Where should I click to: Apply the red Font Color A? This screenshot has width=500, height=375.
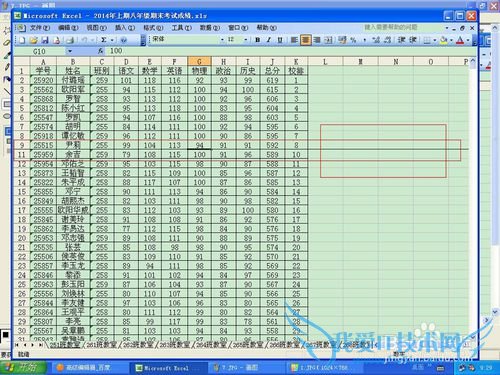coord(460,40)
